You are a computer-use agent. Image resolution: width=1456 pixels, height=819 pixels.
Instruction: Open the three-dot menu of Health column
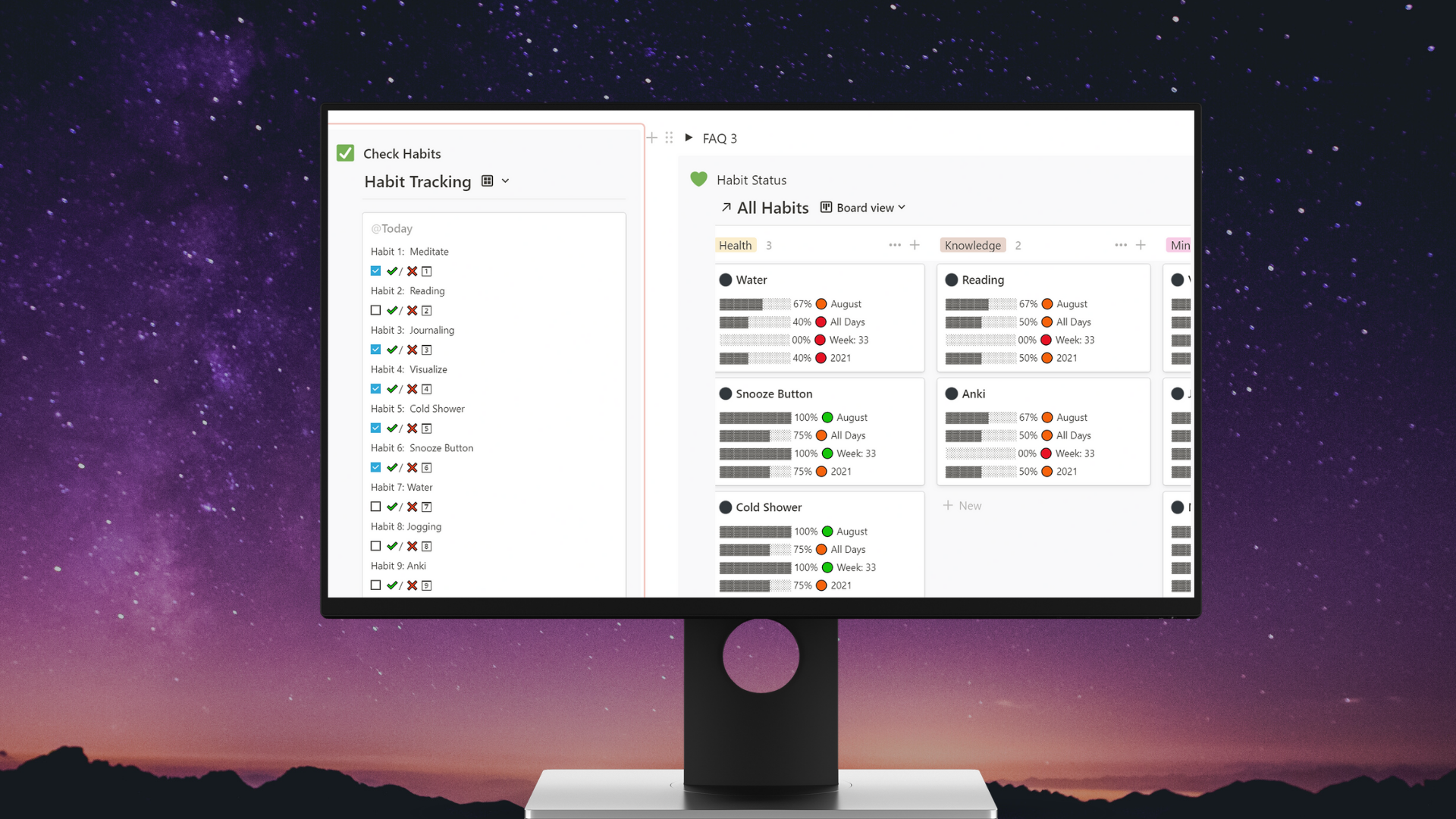895,245
